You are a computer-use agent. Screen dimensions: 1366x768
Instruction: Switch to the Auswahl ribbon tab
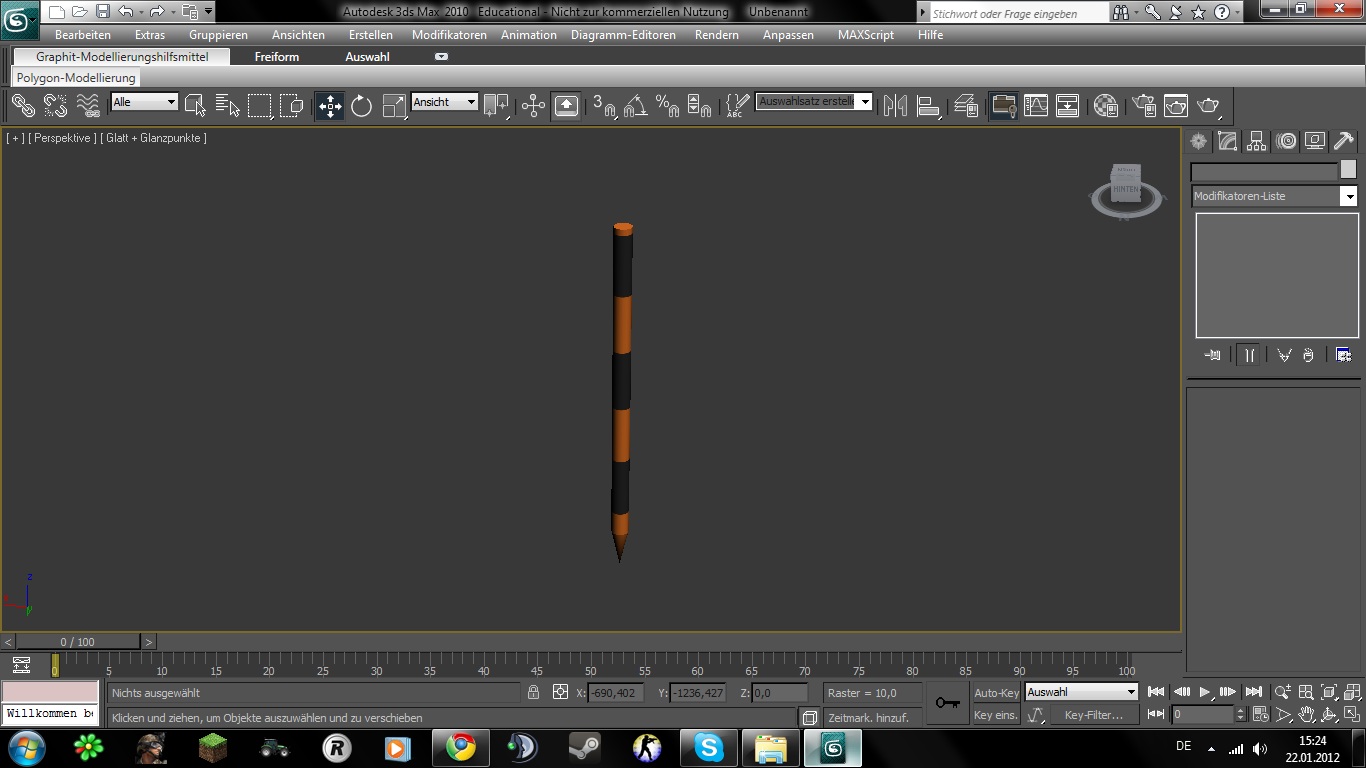367,57
